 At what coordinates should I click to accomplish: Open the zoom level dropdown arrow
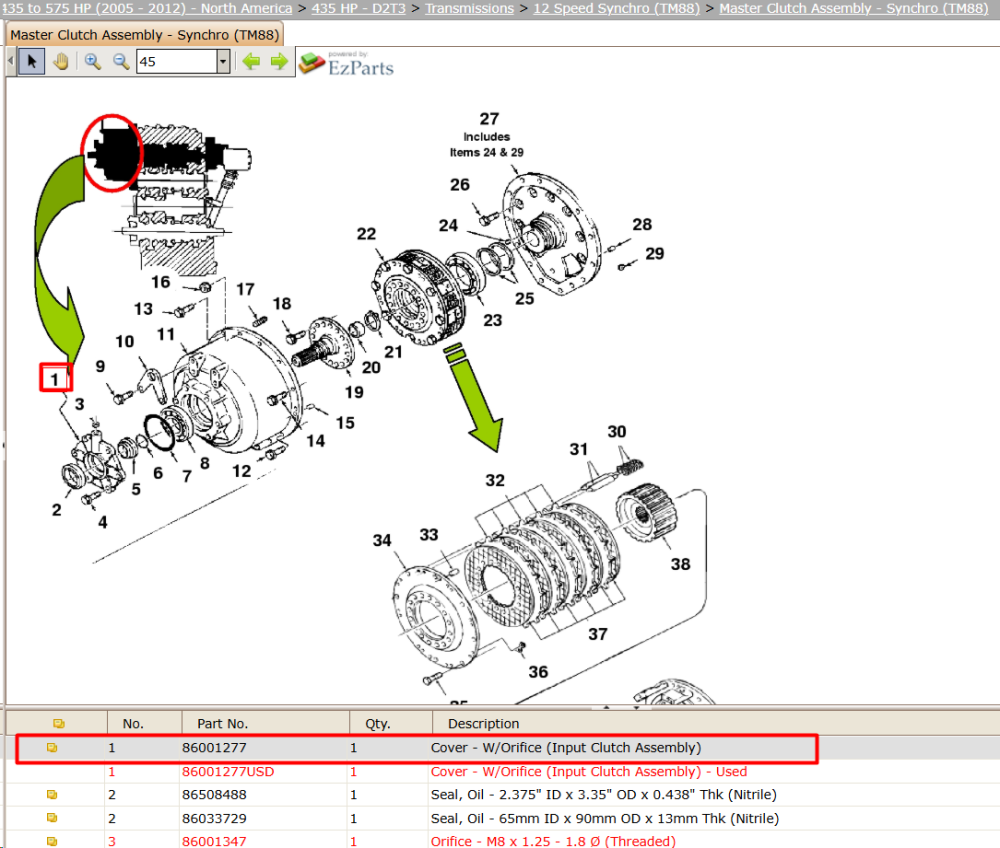[223, 62]
